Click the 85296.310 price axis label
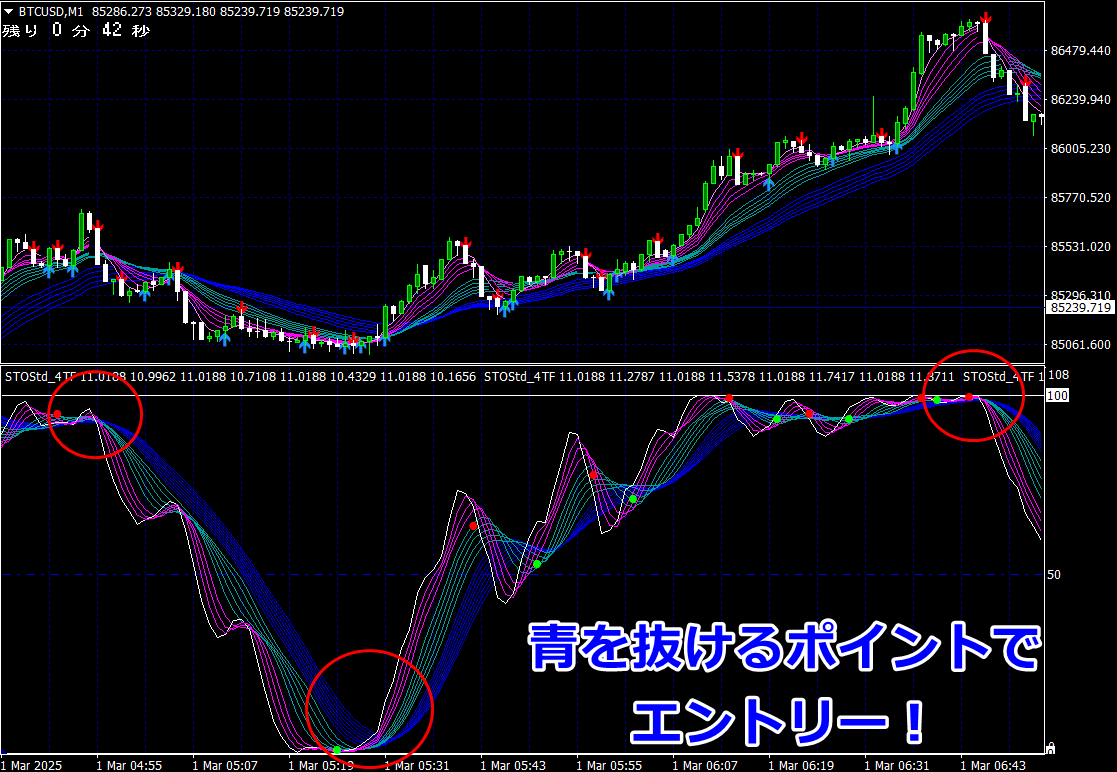1117x772 pixels. tap(1081, 296)
